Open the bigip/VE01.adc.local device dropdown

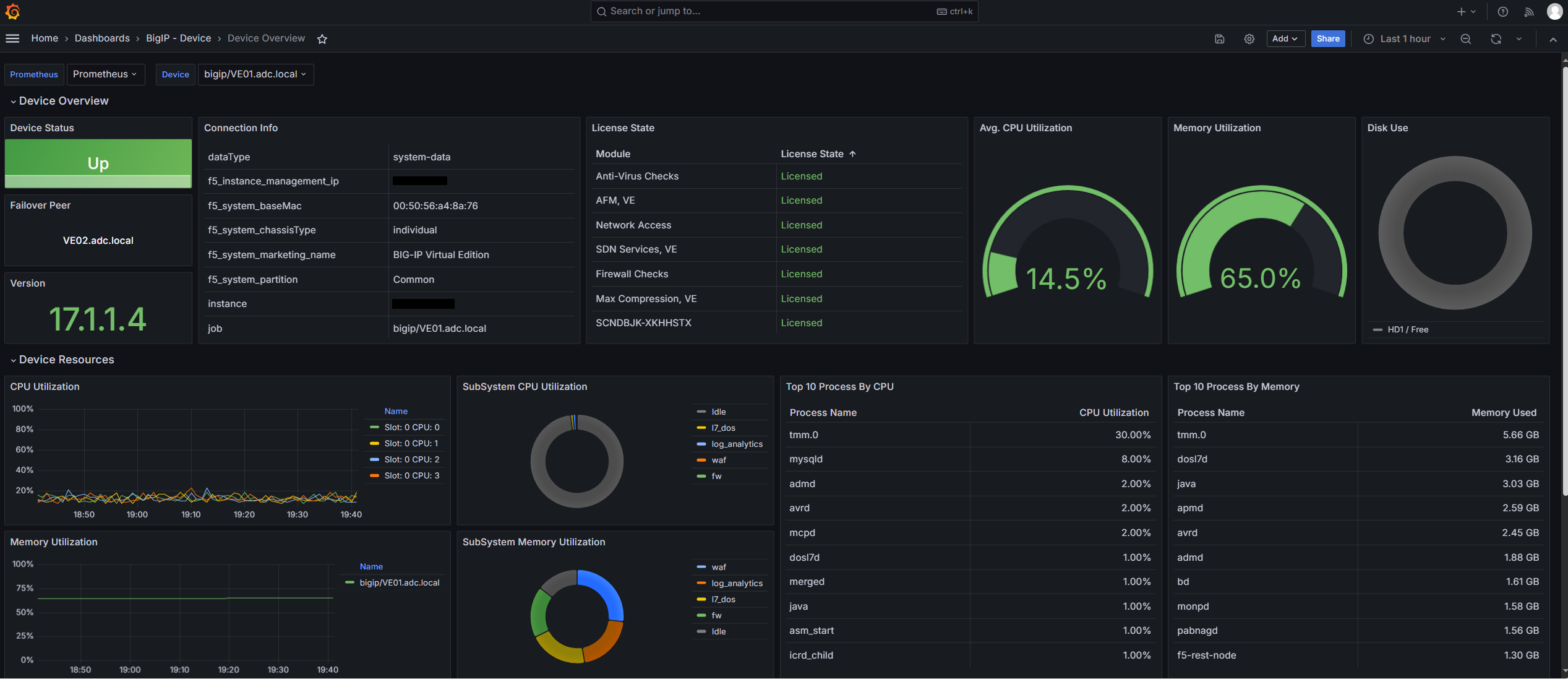(255, 74)
